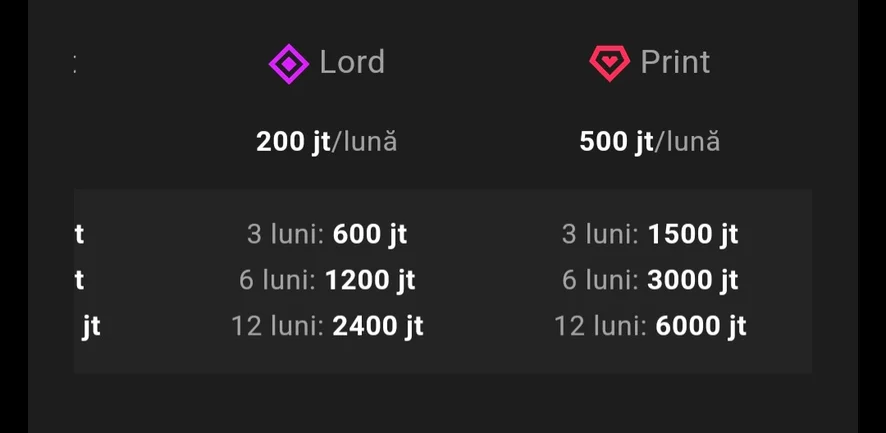Image resolution: width=886 pixels, height=433 pixels.
Task: Pick the Print 12 luni: 6000 jt option
Action: (650, 326)
